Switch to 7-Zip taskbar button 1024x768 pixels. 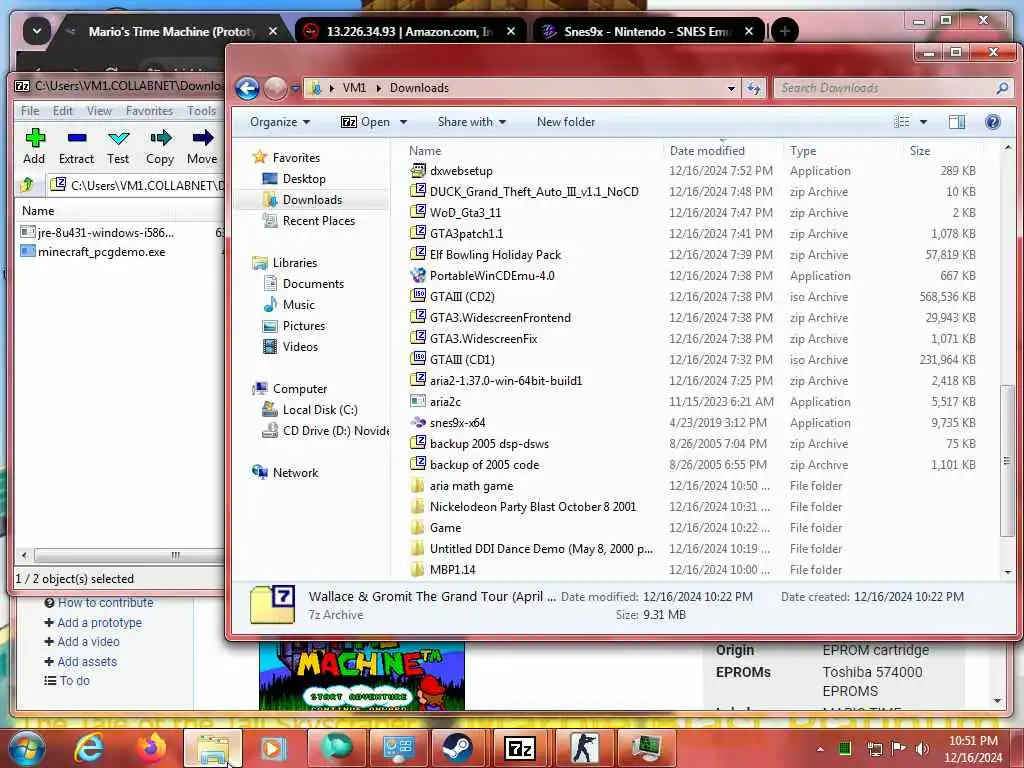[520, 748]
